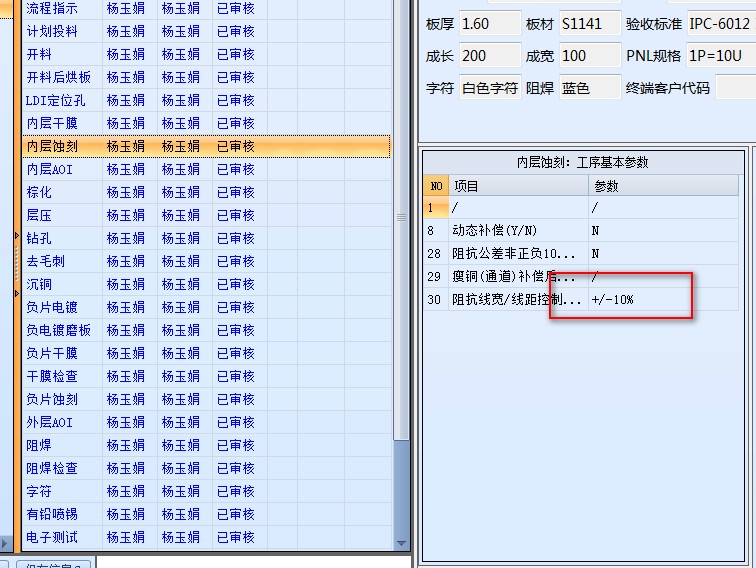Viewport: 756px width, 568px height.
Task: Select the 负电镀磨板 process row
Action: click(x=206, y=330)
